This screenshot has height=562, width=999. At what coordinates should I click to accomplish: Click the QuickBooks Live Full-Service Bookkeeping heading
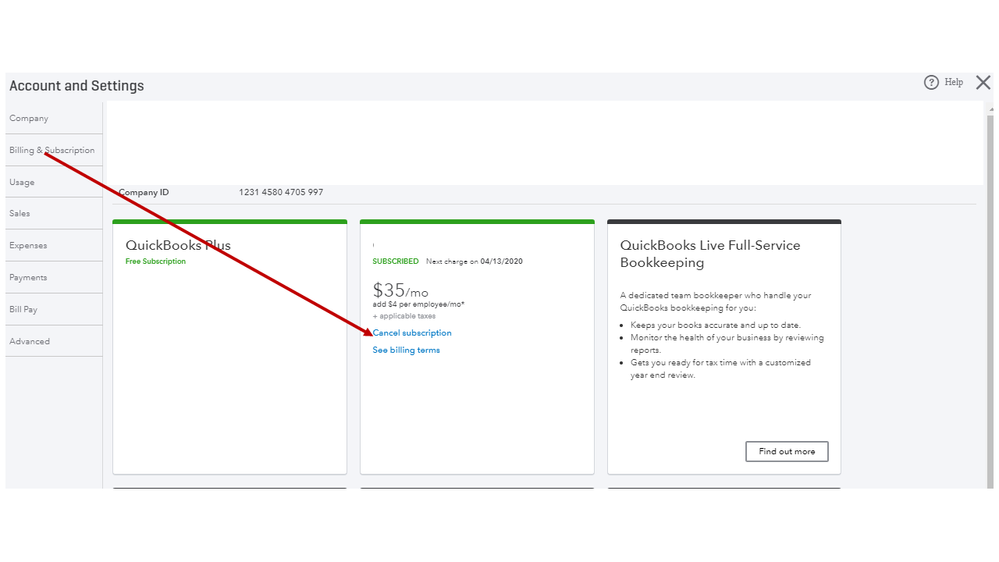pyautogui.click(x=710, y=254)
